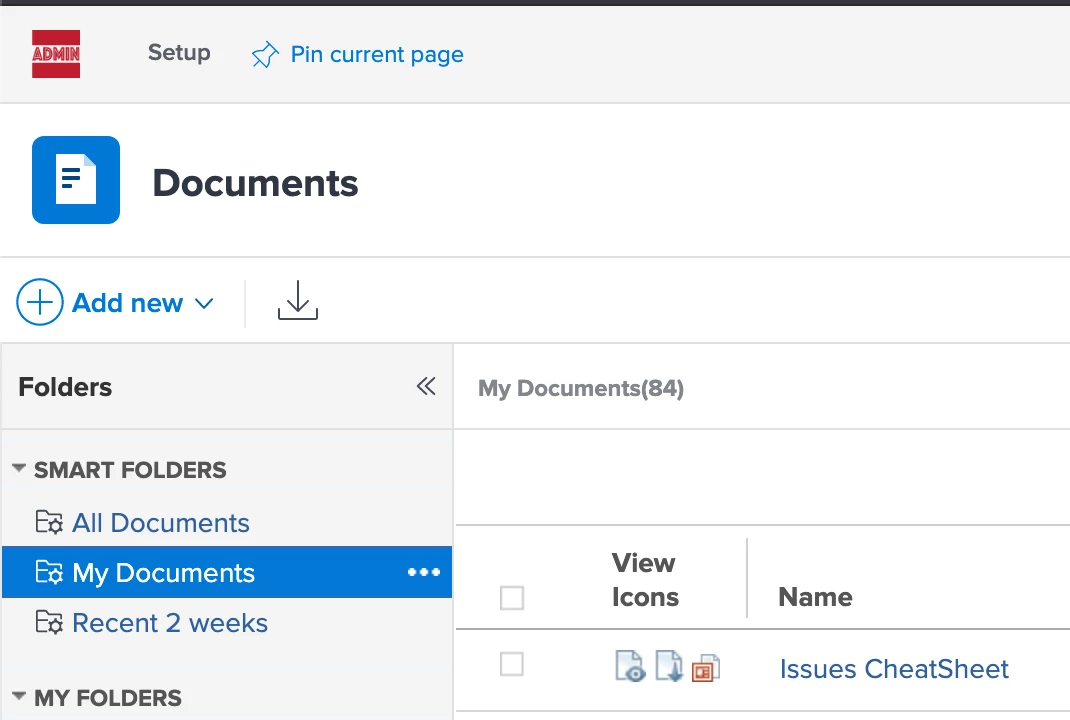Click the blue Documents page icon
This screenshot has width=1070, height=720.
(76, 180)
